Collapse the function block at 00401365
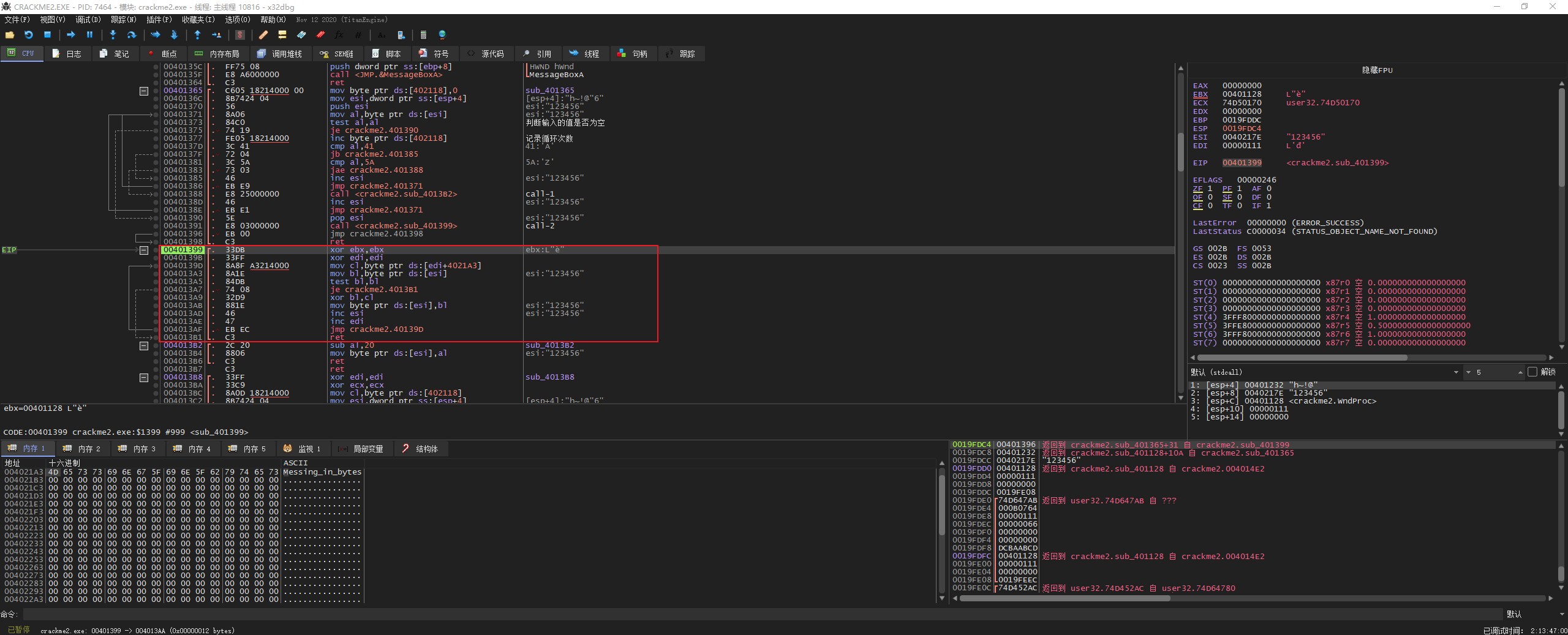Viewport: 1568px width, 635px height. pyautogui.click(x=144, y=91)
